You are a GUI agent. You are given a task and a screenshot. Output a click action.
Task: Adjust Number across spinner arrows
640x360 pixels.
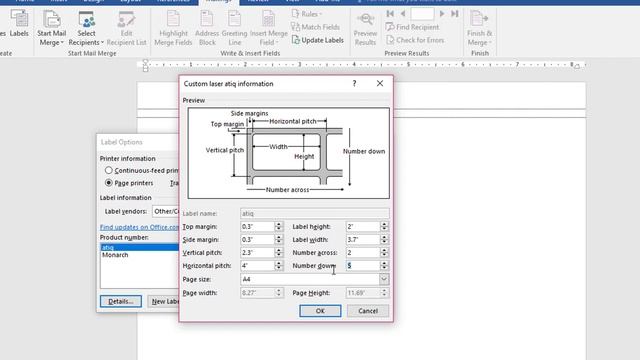(x=384, y=253)
